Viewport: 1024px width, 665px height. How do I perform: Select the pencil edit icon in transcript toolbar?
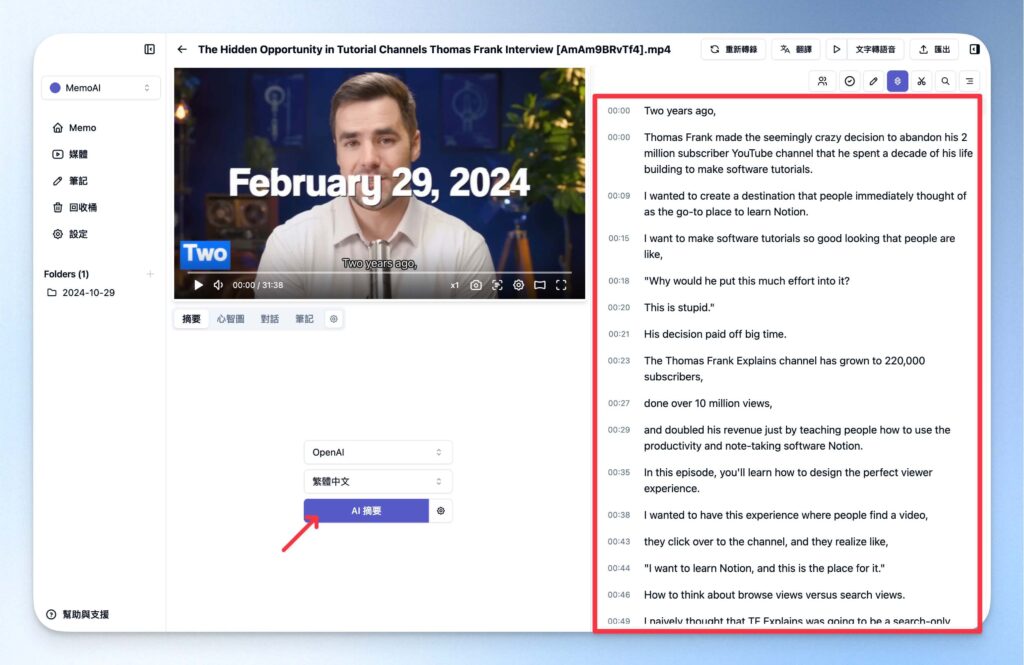[x=874, y=81]
